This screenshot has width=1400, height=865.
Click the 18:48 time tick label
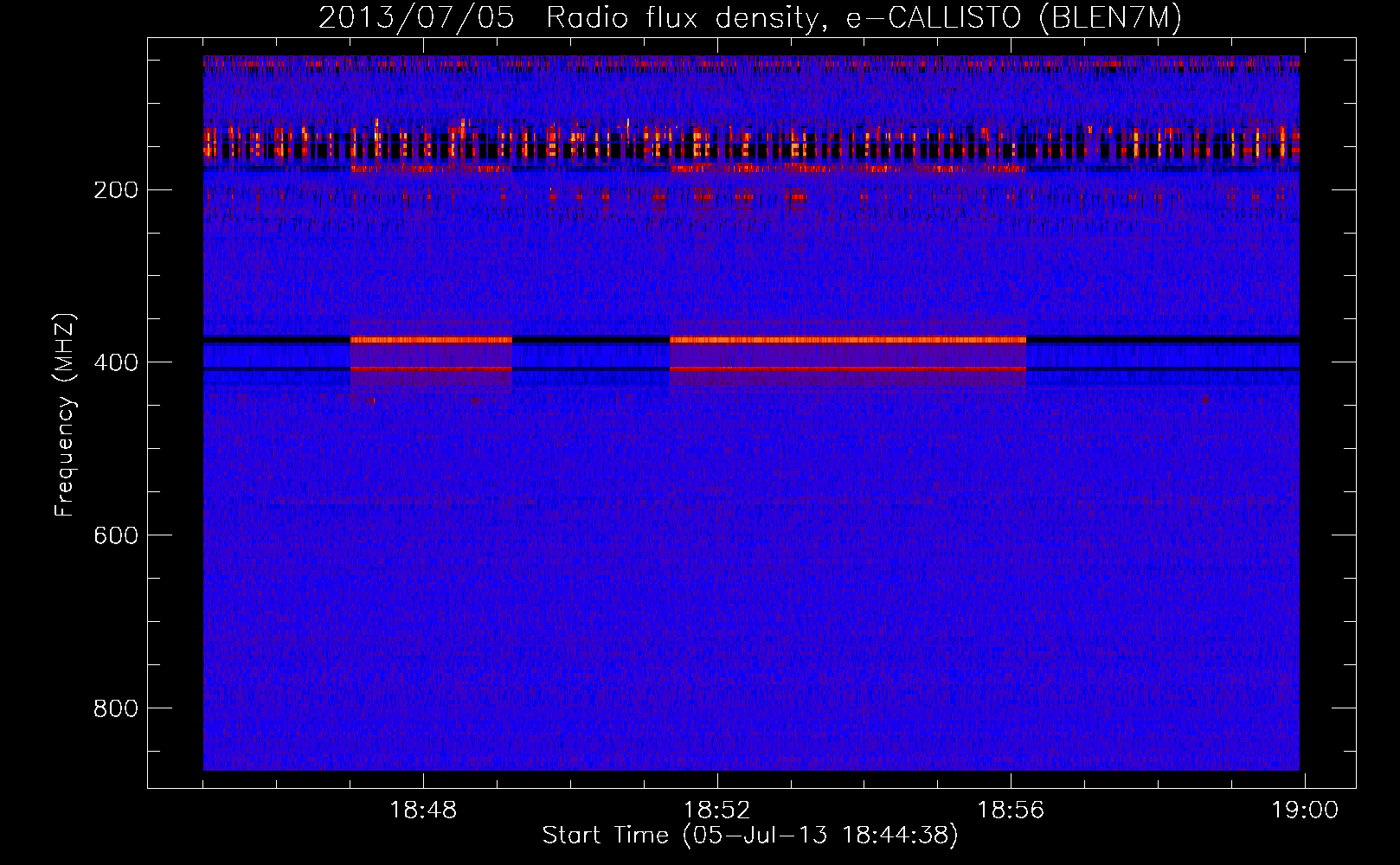423,811
